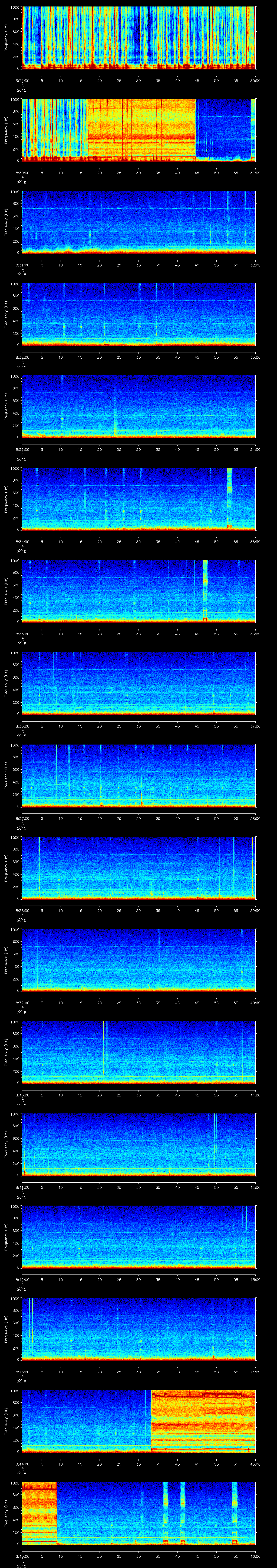
Task: Click "Frequency (Hz)" axis label of 8:29:00 panel
Action: (x=6, y=38)
